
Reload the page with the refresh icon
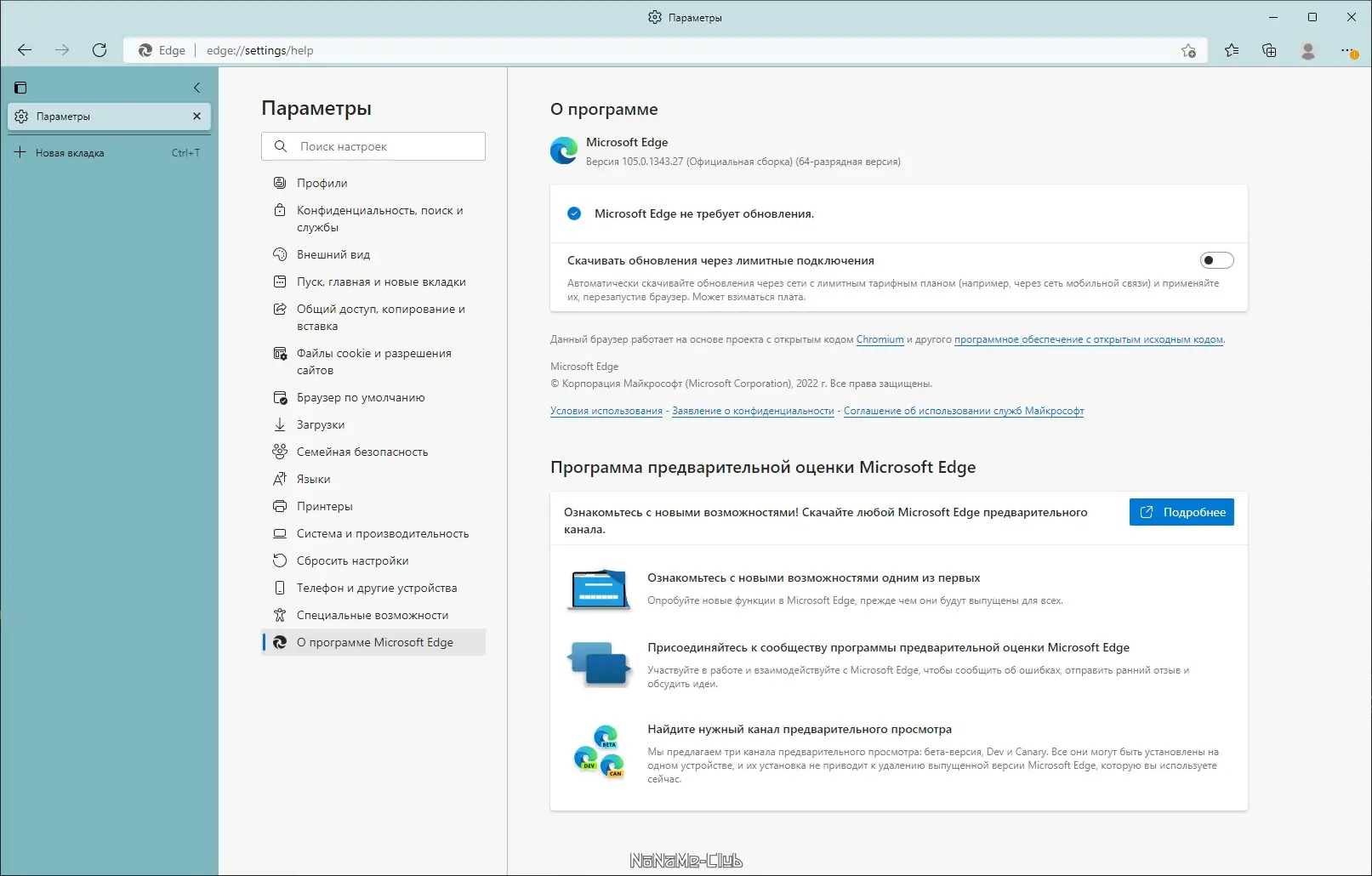tap(100, 50)
